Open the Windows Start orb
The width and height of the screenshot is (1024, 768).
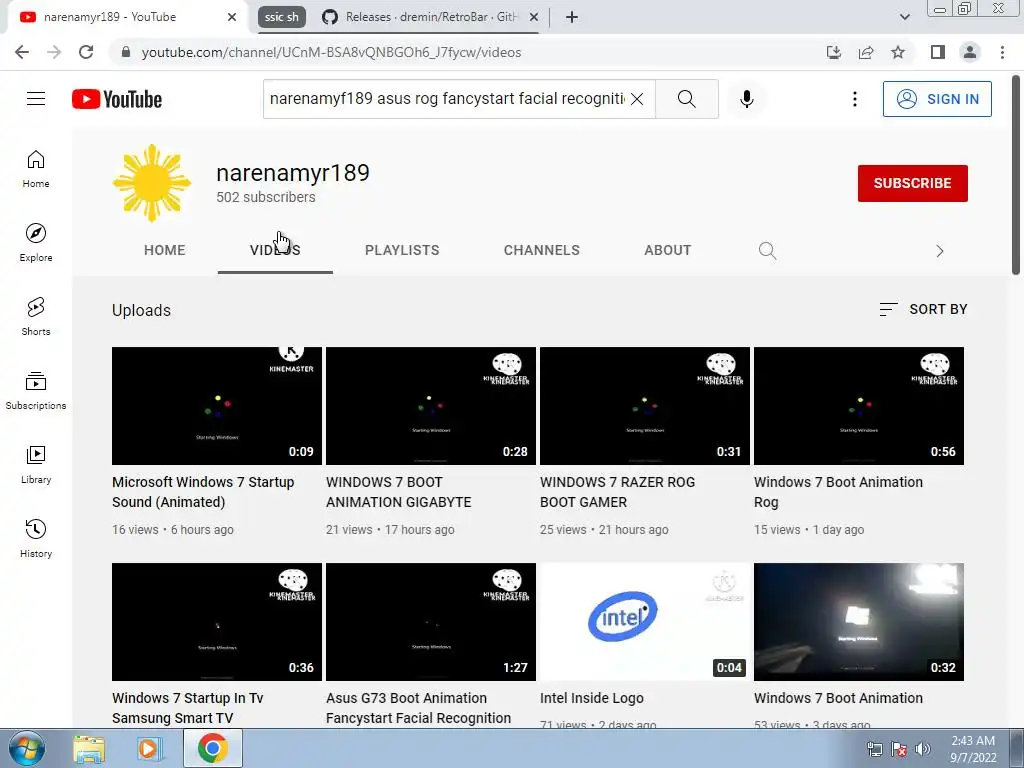(x=26, y=748)
